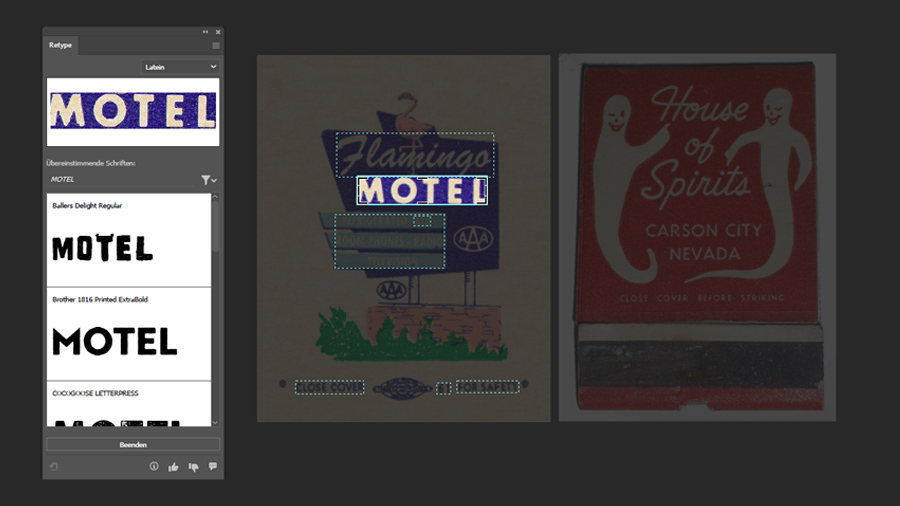Click the font list scroll-up arrow
This screenshot has width=900, height=506.
click(x=215, y=197)
